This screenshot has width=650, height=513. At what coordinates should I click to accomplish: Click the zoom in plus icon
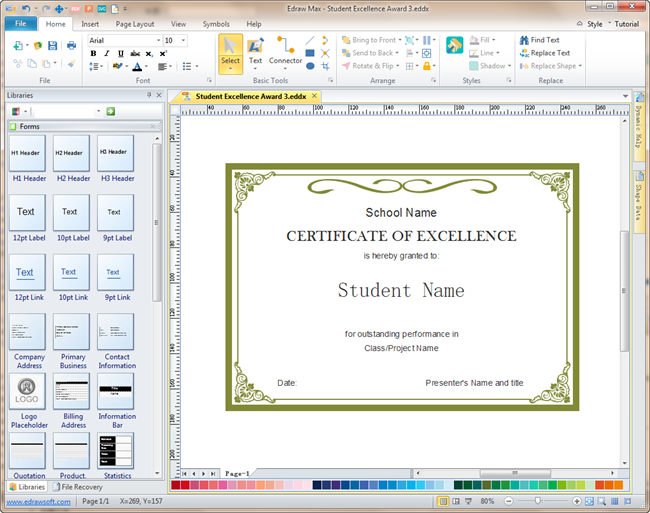tap(577, 500)
